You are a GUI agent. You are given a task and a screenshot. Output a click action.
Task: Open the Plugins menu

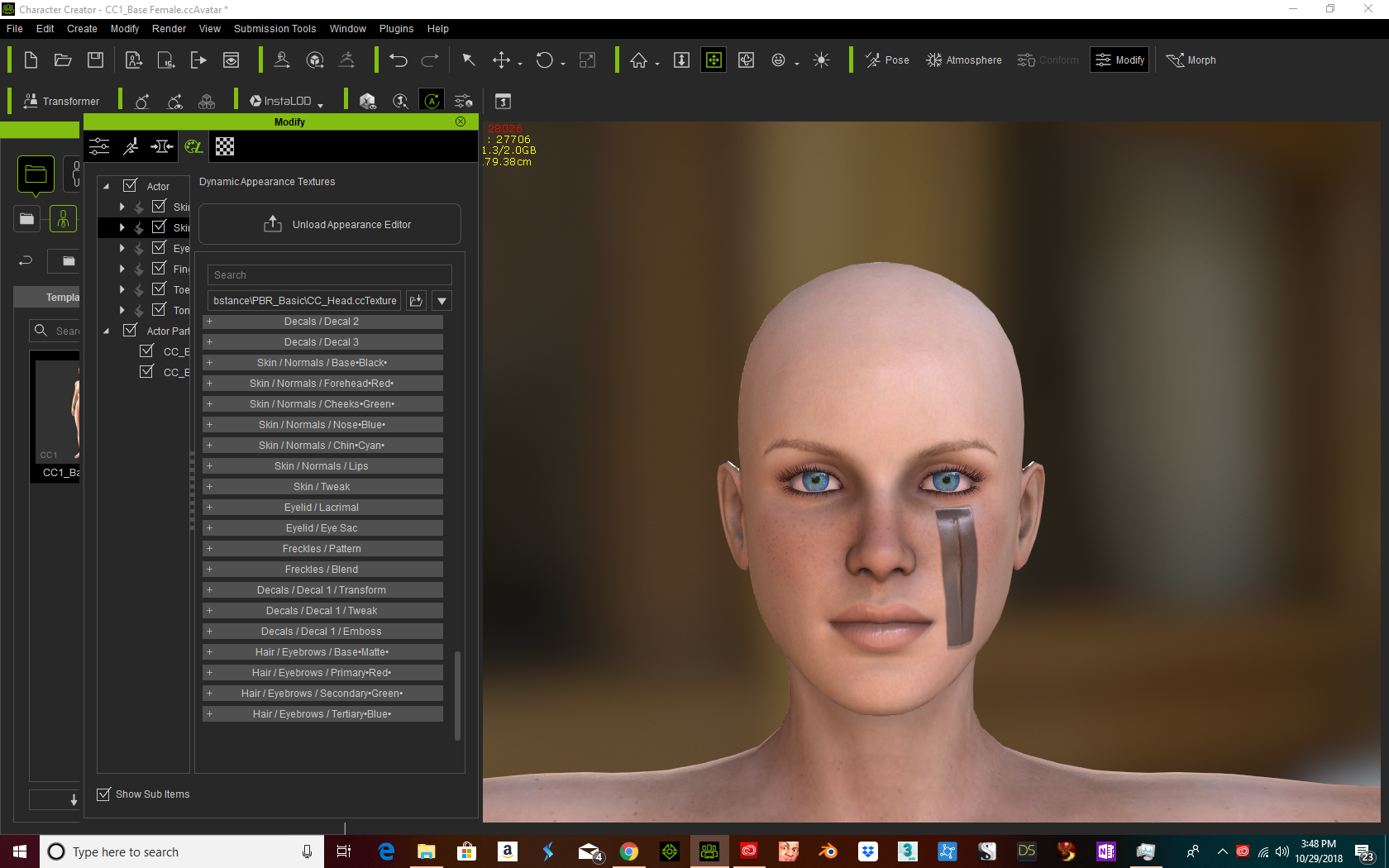click(x=396, y=28)
